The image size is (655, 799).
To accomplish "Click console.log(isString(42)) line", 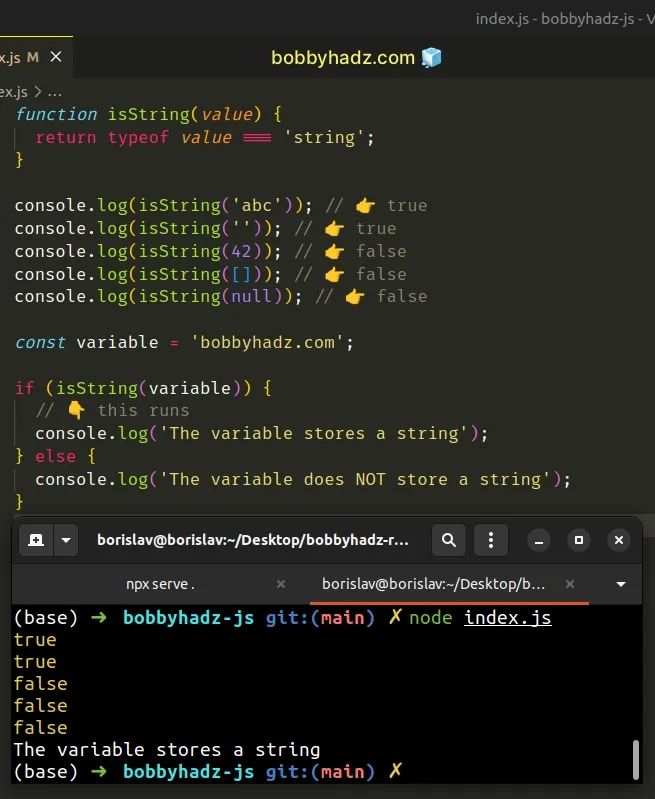I will coord(211,251).
